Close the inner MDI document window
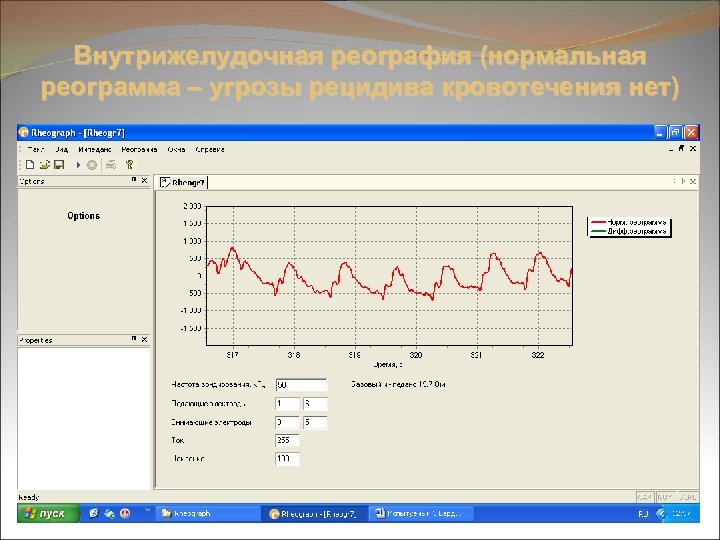This screenshot has width=720, height=540. tap(693, 148)
